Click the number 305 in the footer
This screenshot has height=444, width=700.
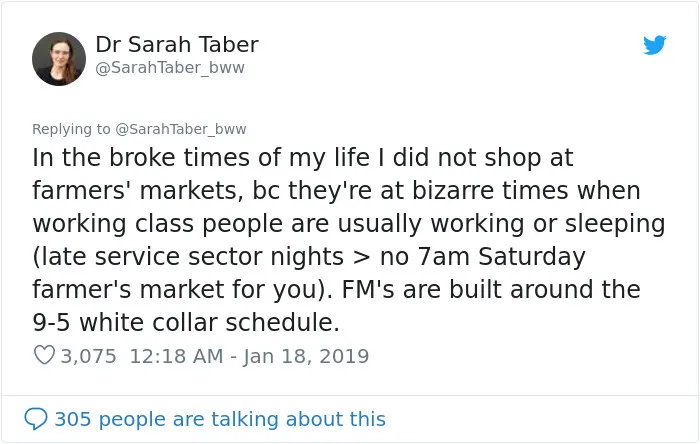click(x=73, y=419)
